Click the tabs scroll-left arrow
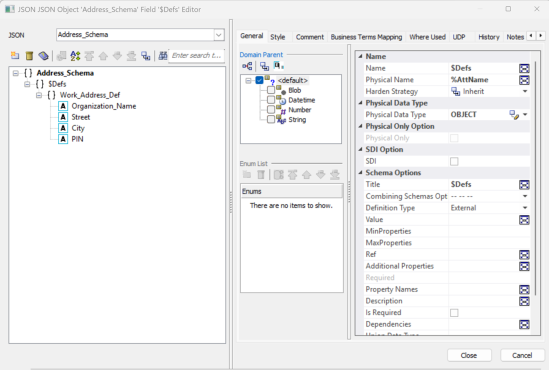Image resolution: width=549 pixels, height=370 pixels. (x=531, y=36)
